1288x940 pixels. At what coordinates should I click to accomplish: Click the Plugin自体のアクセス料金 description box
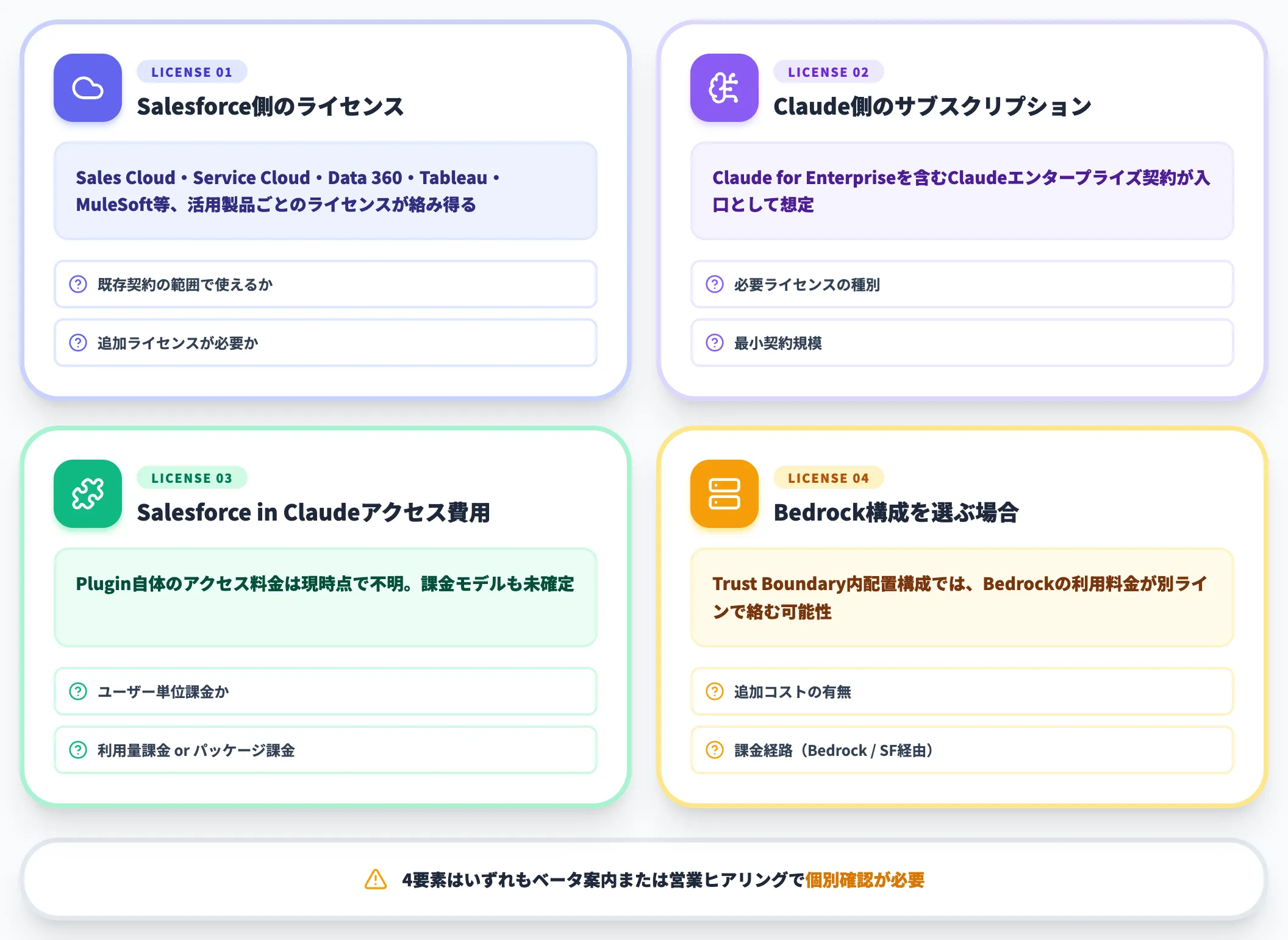click(326, 597)
